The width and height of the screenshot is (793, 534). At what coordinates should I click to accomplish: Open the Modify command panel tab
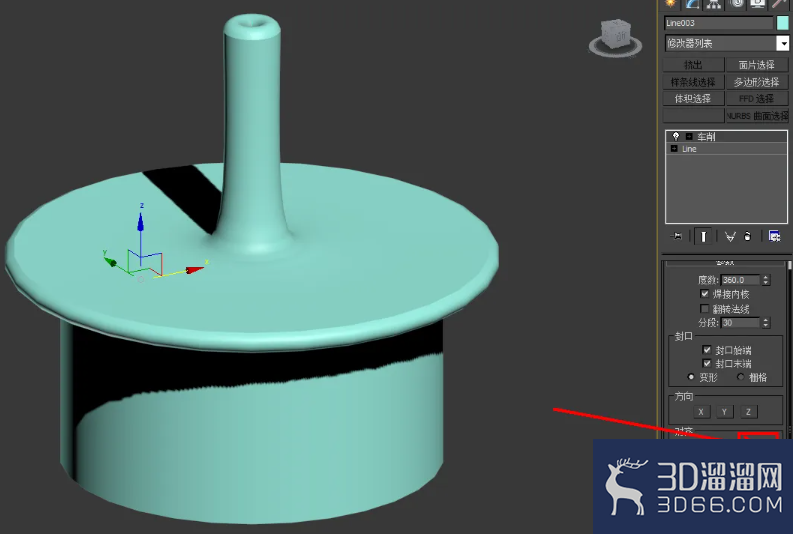(x=692, y=4)
